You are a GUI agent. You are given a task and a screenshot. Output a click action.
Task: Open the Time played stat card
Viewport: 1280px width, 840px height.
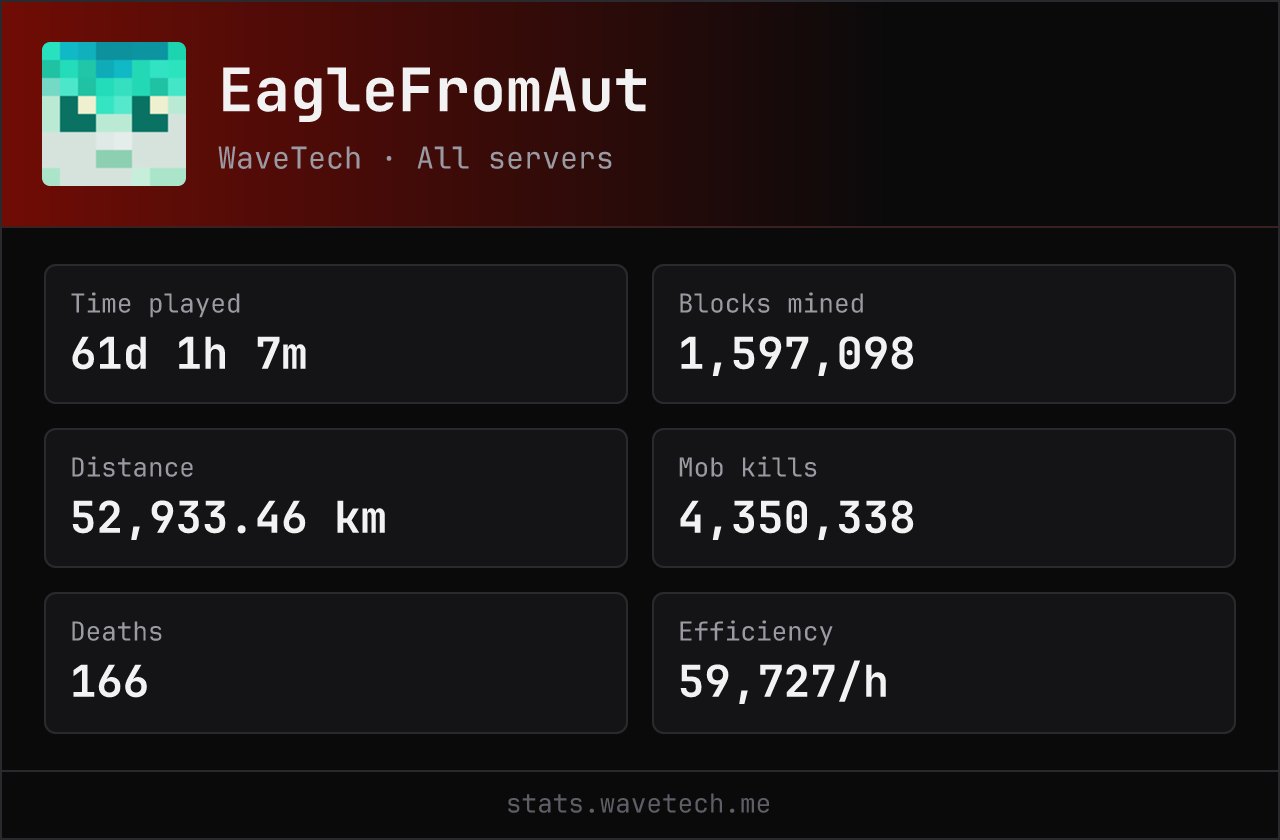pyautogui.click(x=336, y=334)
